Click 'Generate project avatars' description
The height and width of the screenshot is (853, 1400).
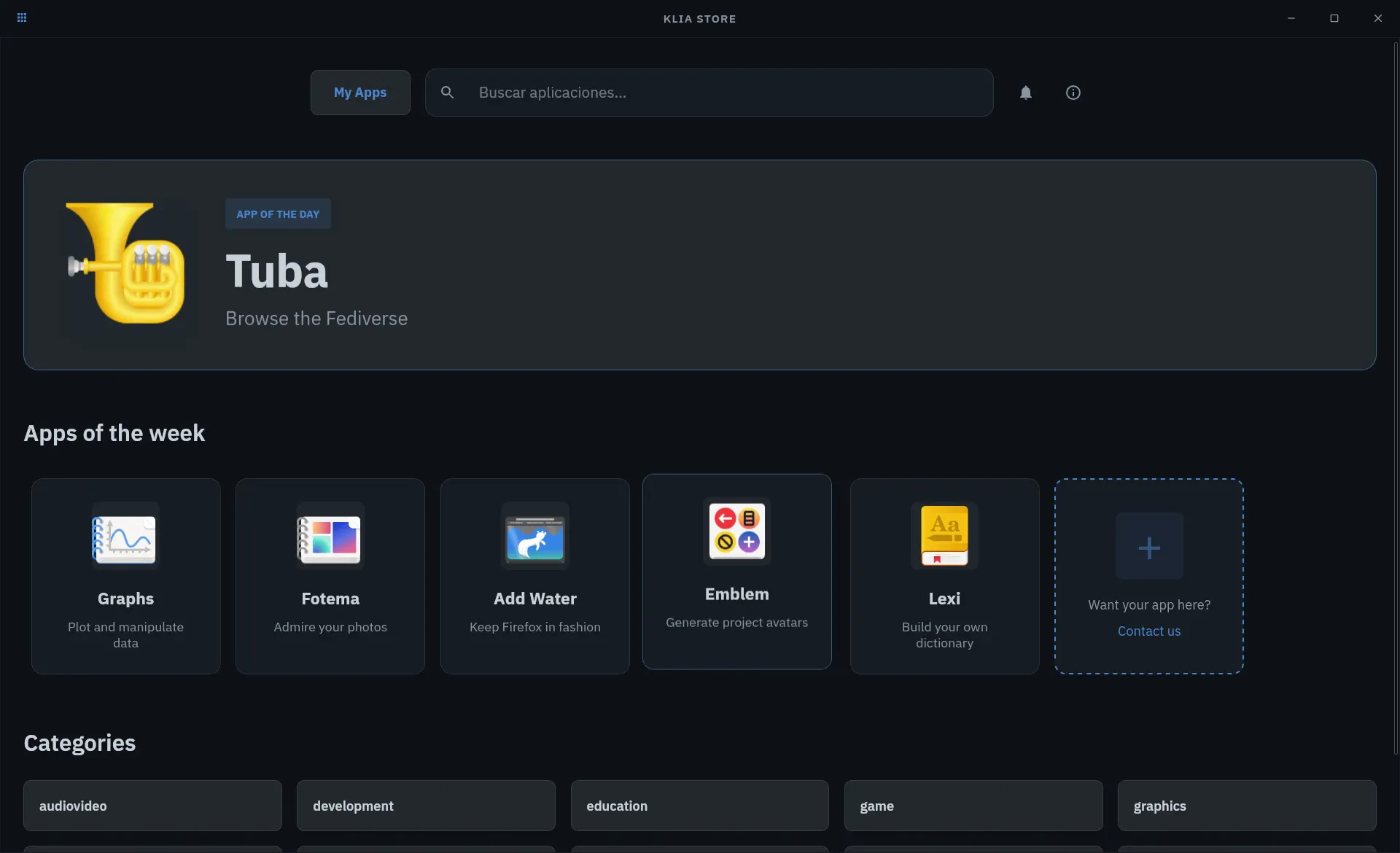[737, 623]
